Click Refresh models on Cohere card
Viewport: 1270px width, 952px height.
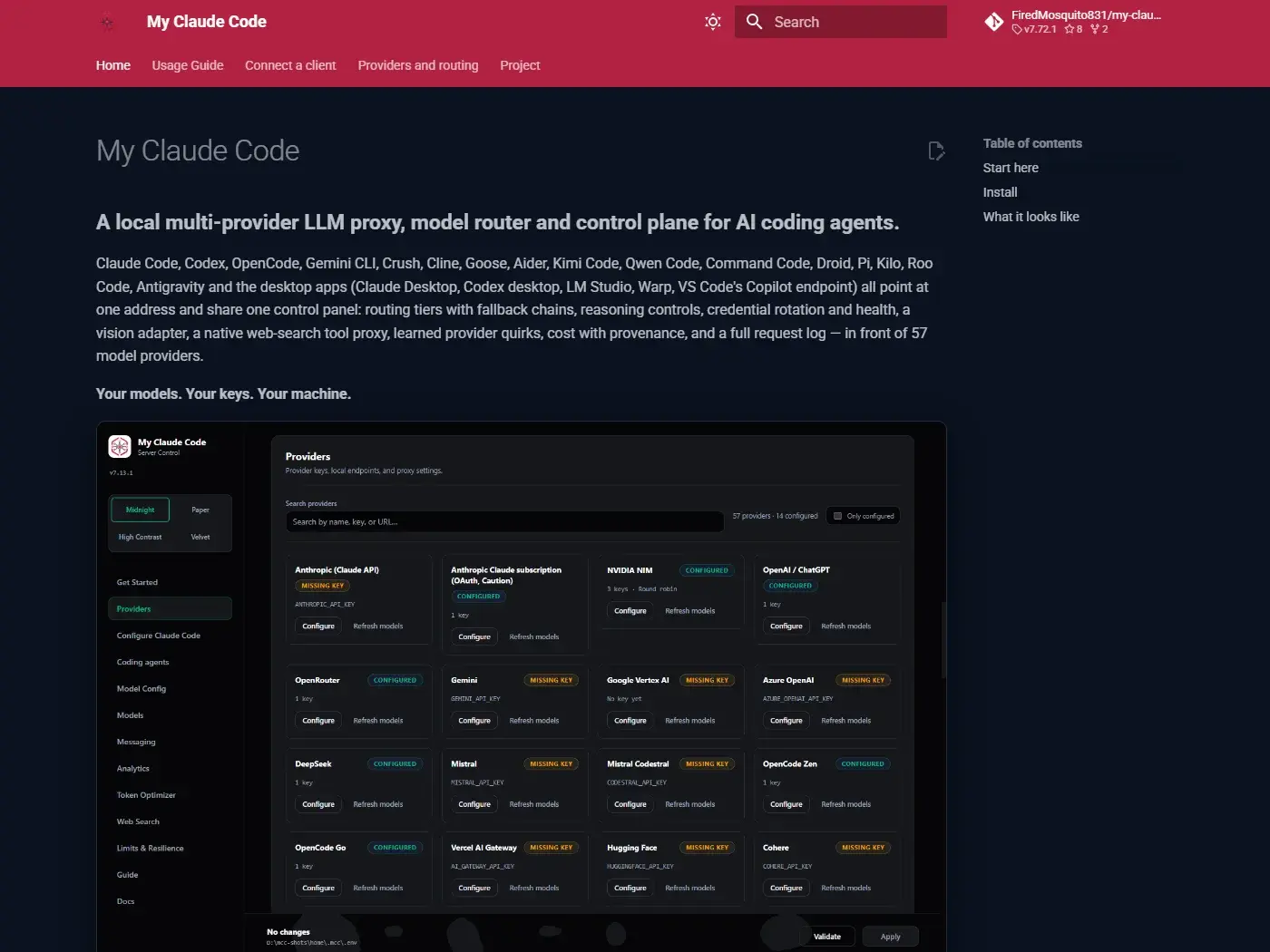coord(846,888)
